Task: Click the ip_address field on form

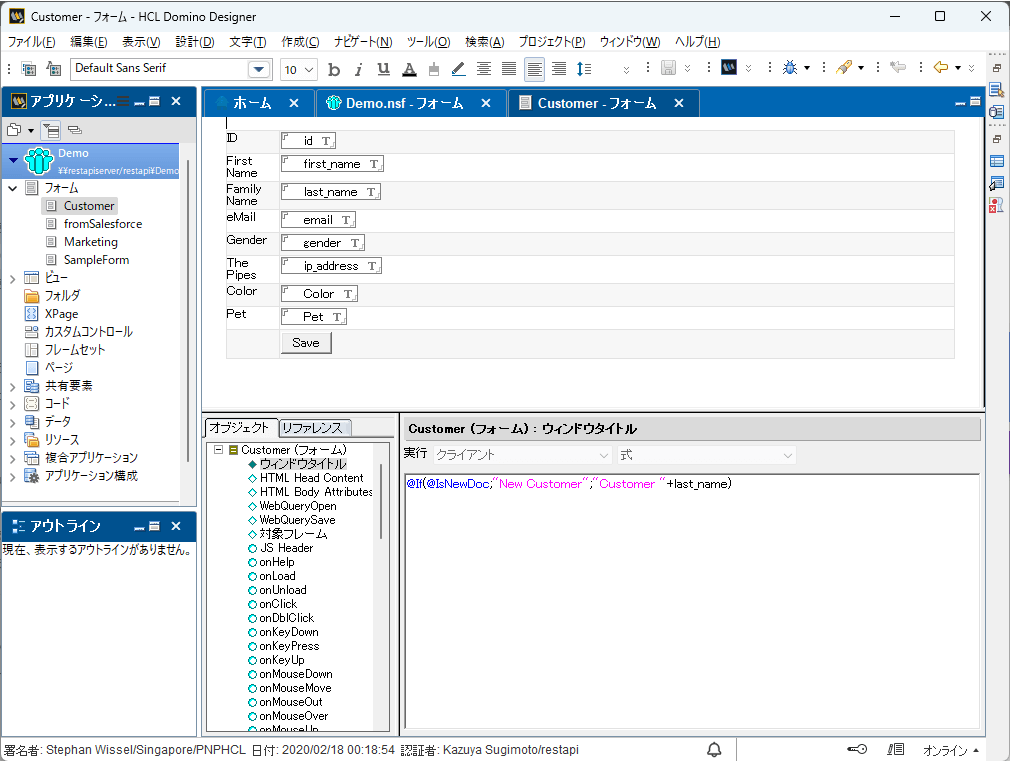Action: [x=331, y=266]
